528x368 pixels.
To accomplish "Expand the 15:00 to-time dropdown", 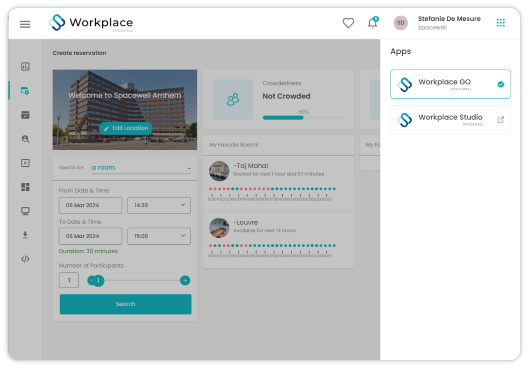I will pyautogui.click(x=159, y=236).
